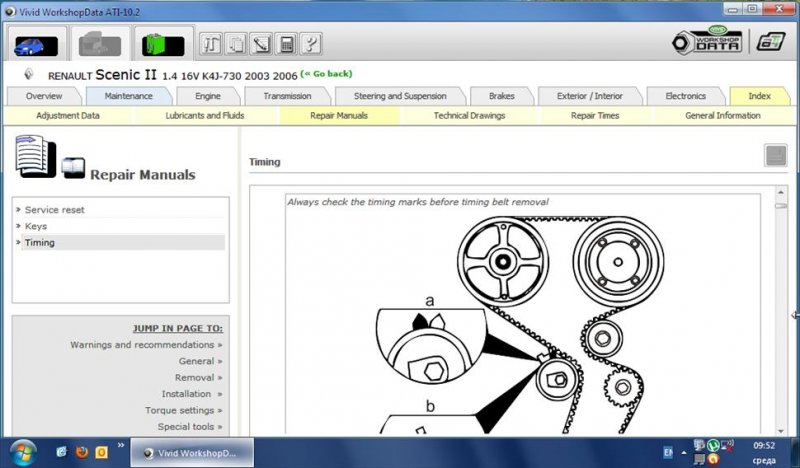This screenshot has height=468, width=800.
Task: Launch Firefox from the quick launch bar
Action: tap(82, 452)
